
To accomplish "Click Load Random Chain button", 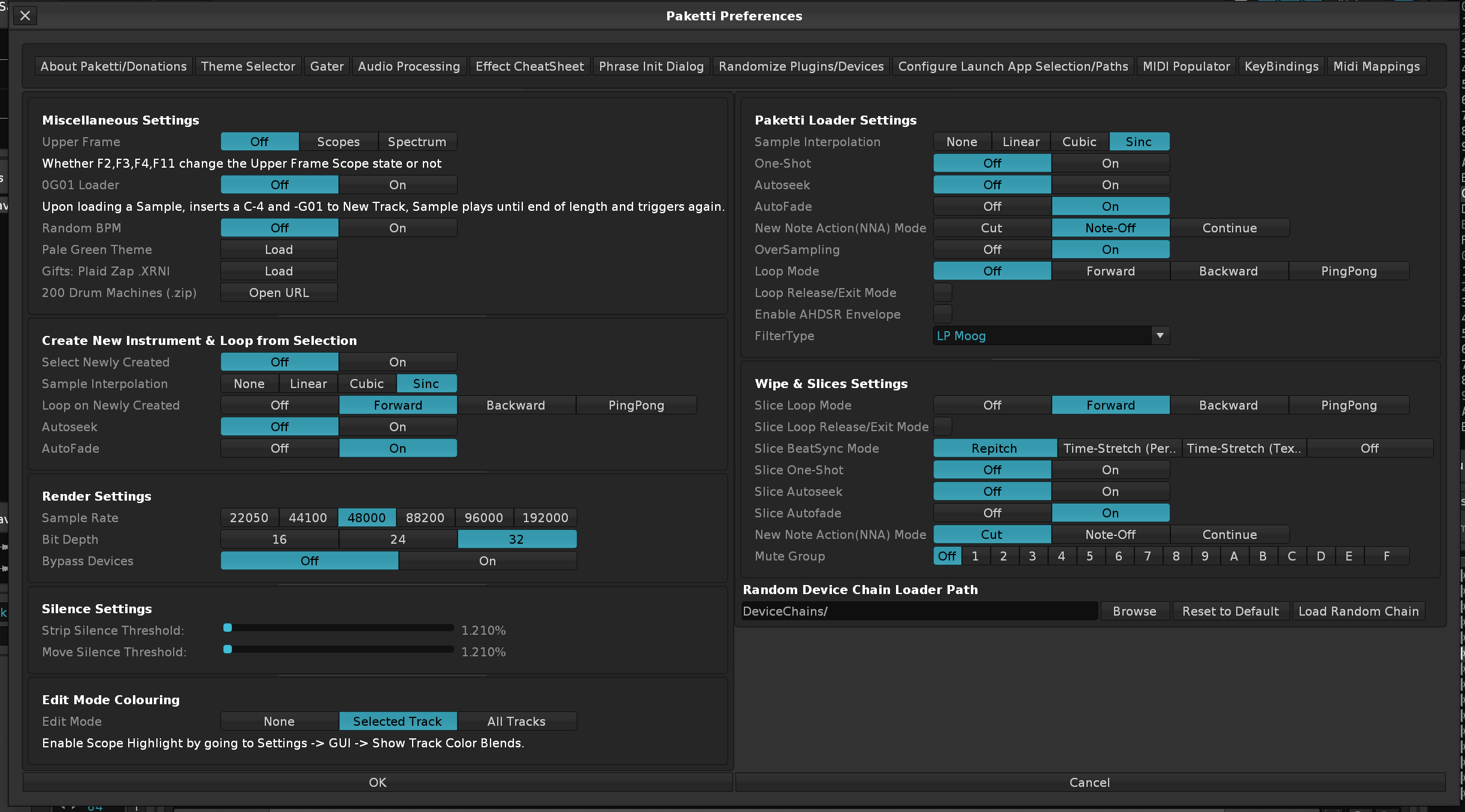I will point(1358,611).
